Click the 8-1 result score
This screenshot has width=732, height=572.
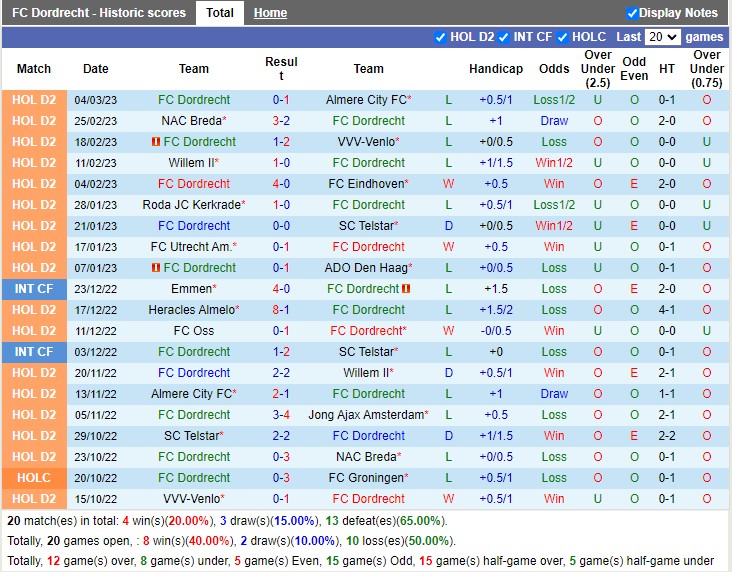pyautogui.click(x=281, y=310)
